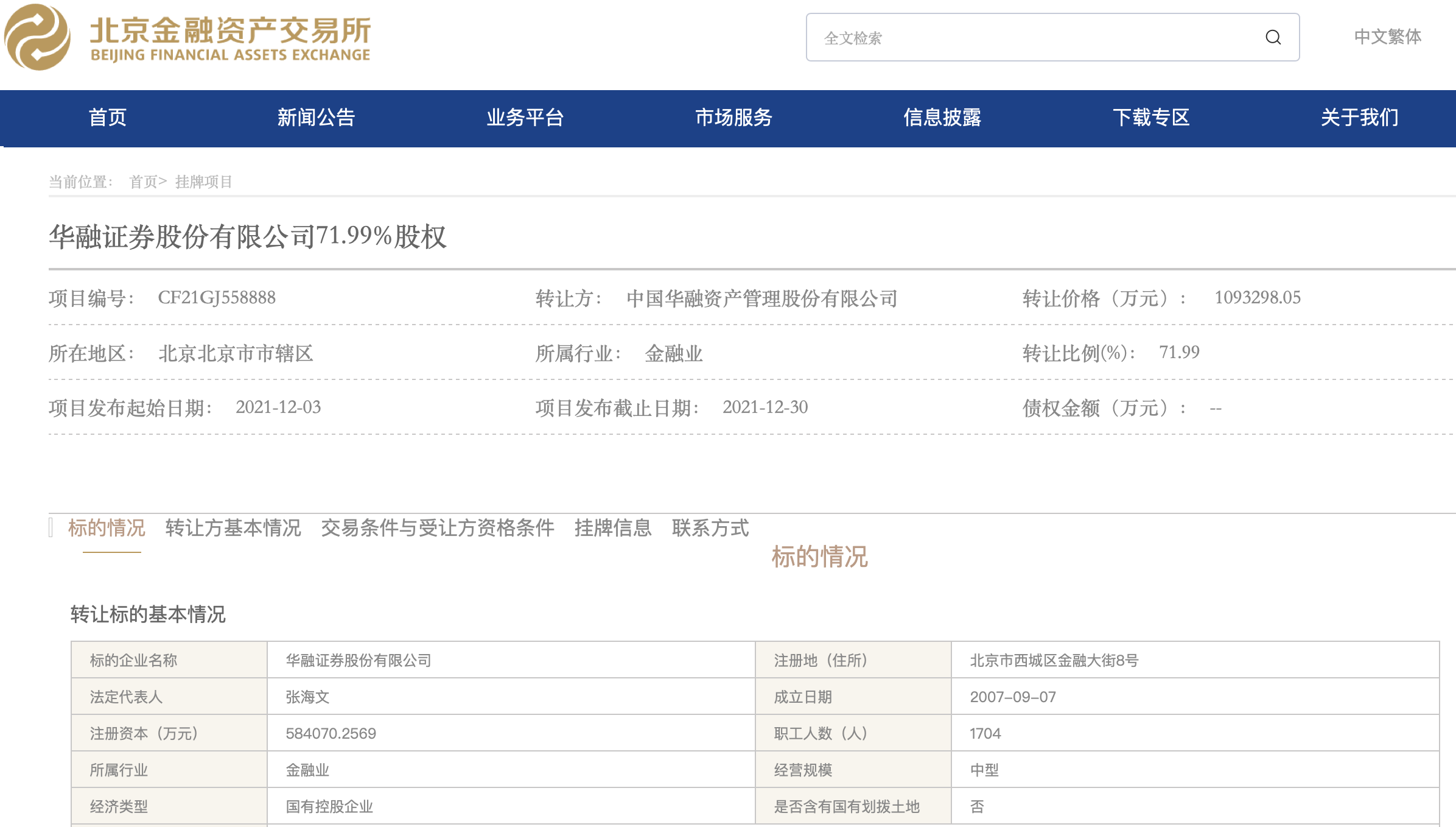Go to 首页 in breadcrumb
1456x827 pixels.
(144, 182)
